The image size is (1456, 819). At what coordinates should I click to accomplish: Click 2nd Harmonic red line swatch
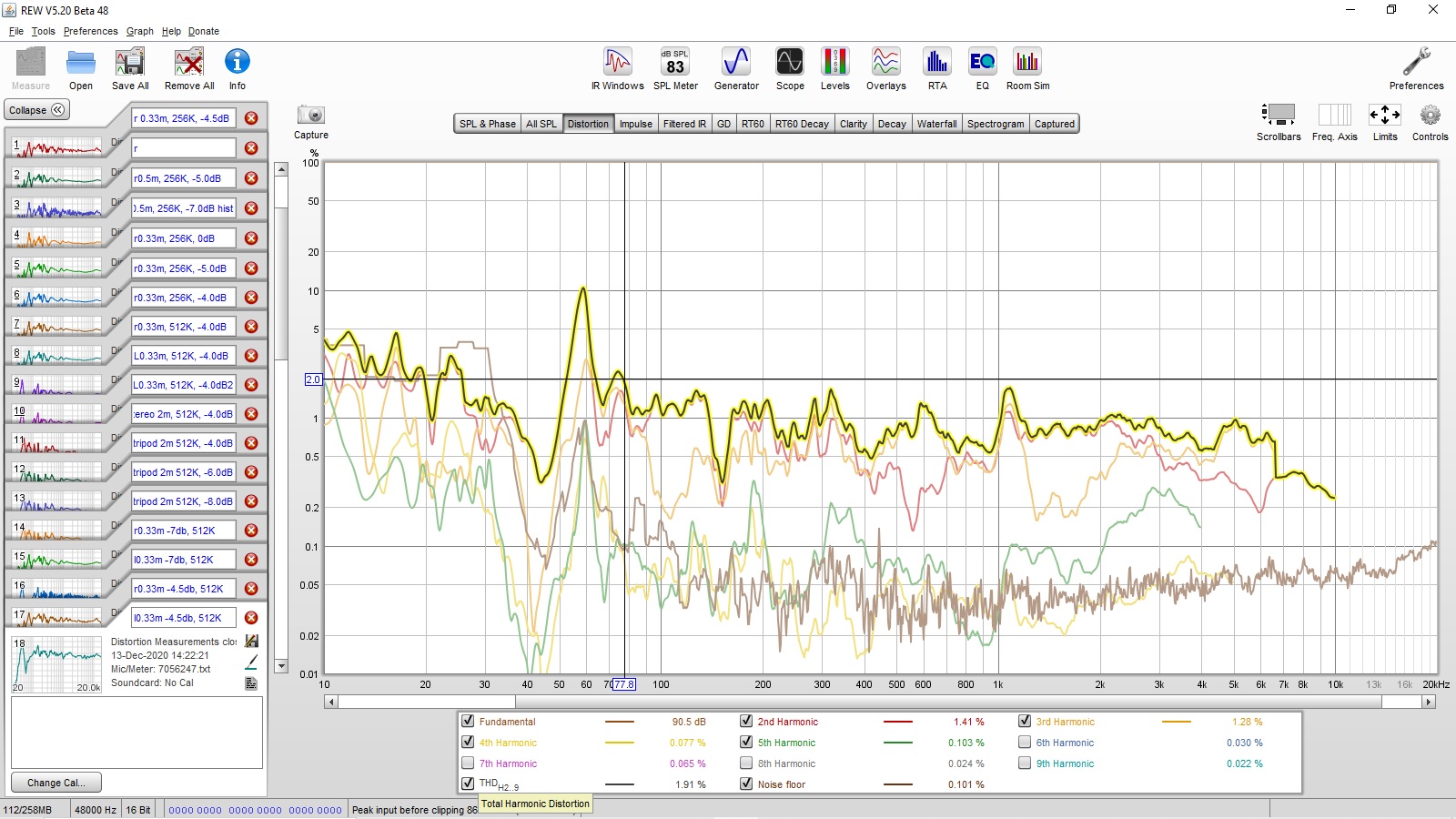[897, 722]
